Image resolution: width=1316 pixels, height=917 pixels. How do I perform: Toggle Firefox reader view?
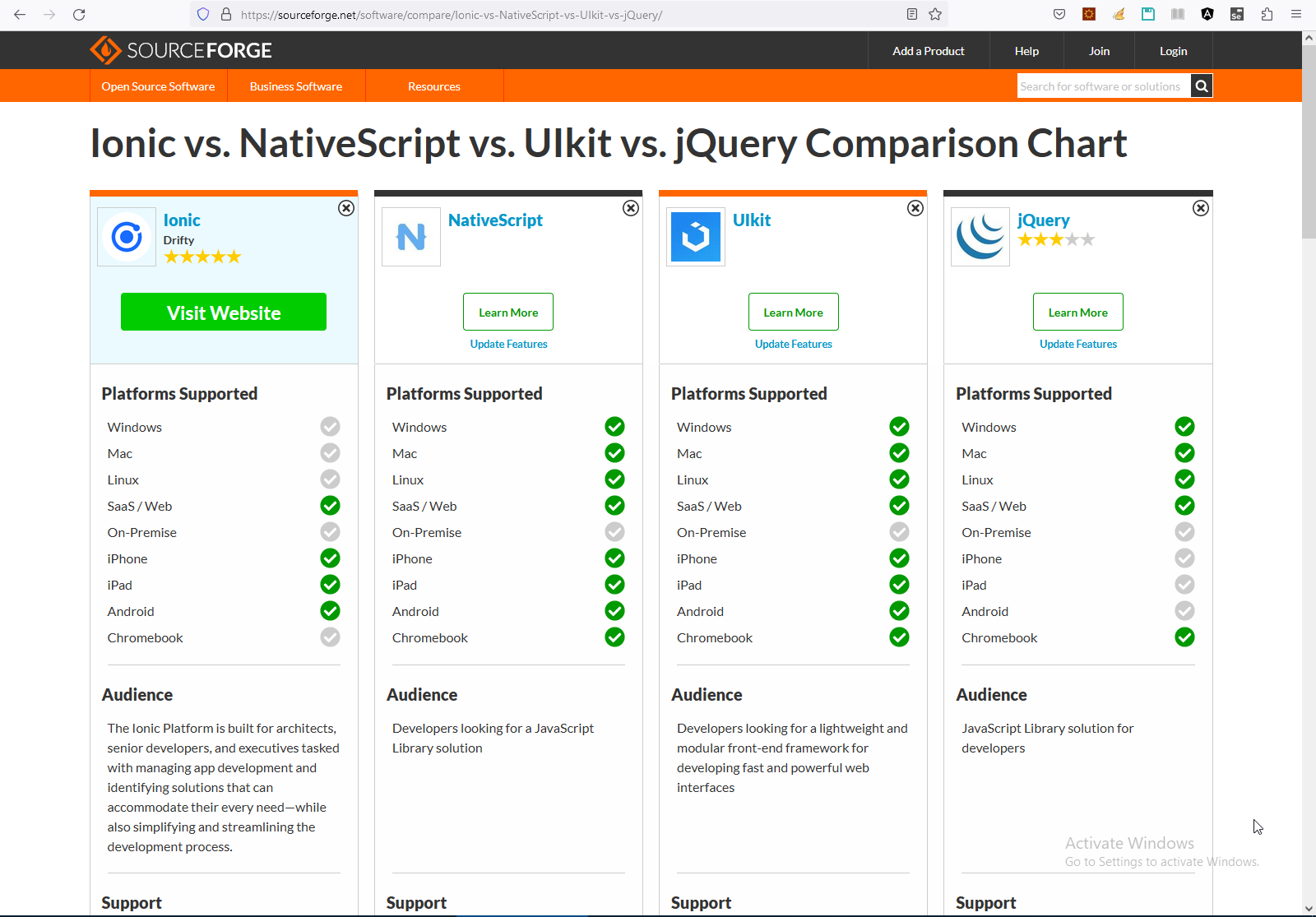tap(912, 14)
